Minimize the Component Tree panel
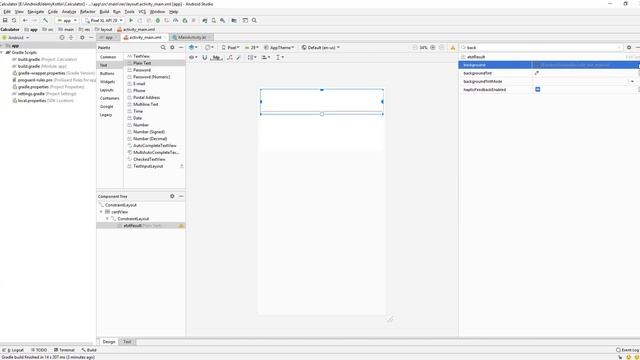Screen dimensions: 640x360 (181, 196)
